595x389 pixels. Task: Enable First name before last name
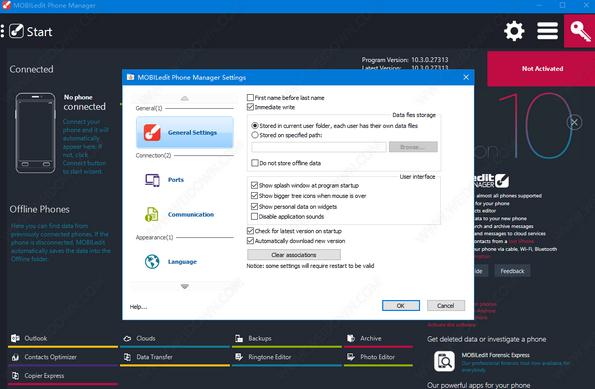pos(250,98)
